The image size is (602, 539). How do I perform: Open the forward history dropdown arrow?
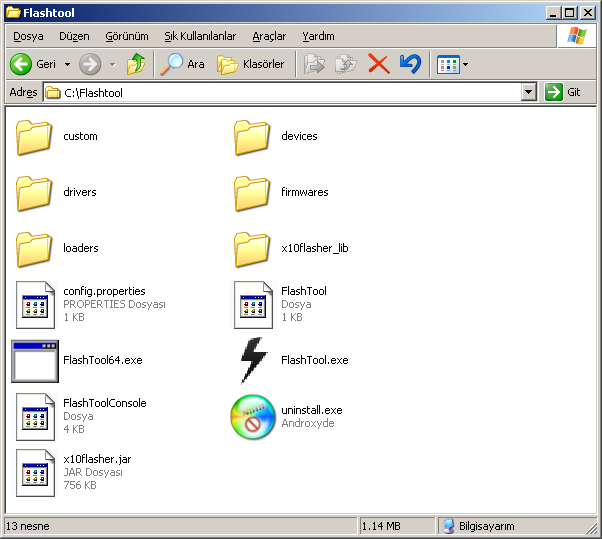click(x=112, y=64)
